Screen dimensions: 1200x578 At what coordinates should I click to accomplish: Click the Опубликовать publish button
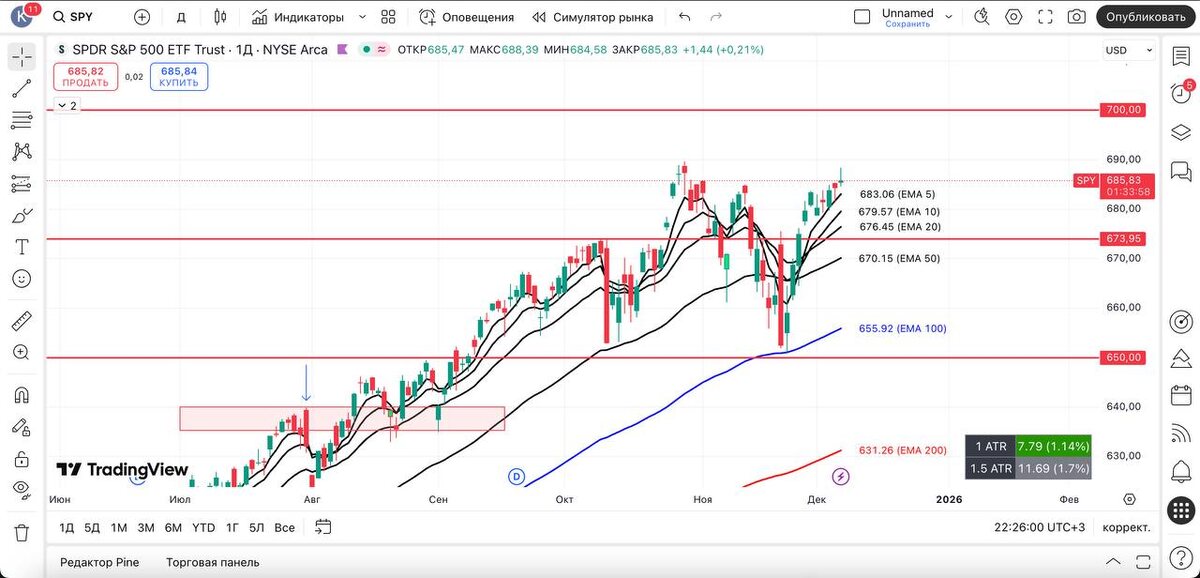pyautogui.click(x=1146, y=17)
